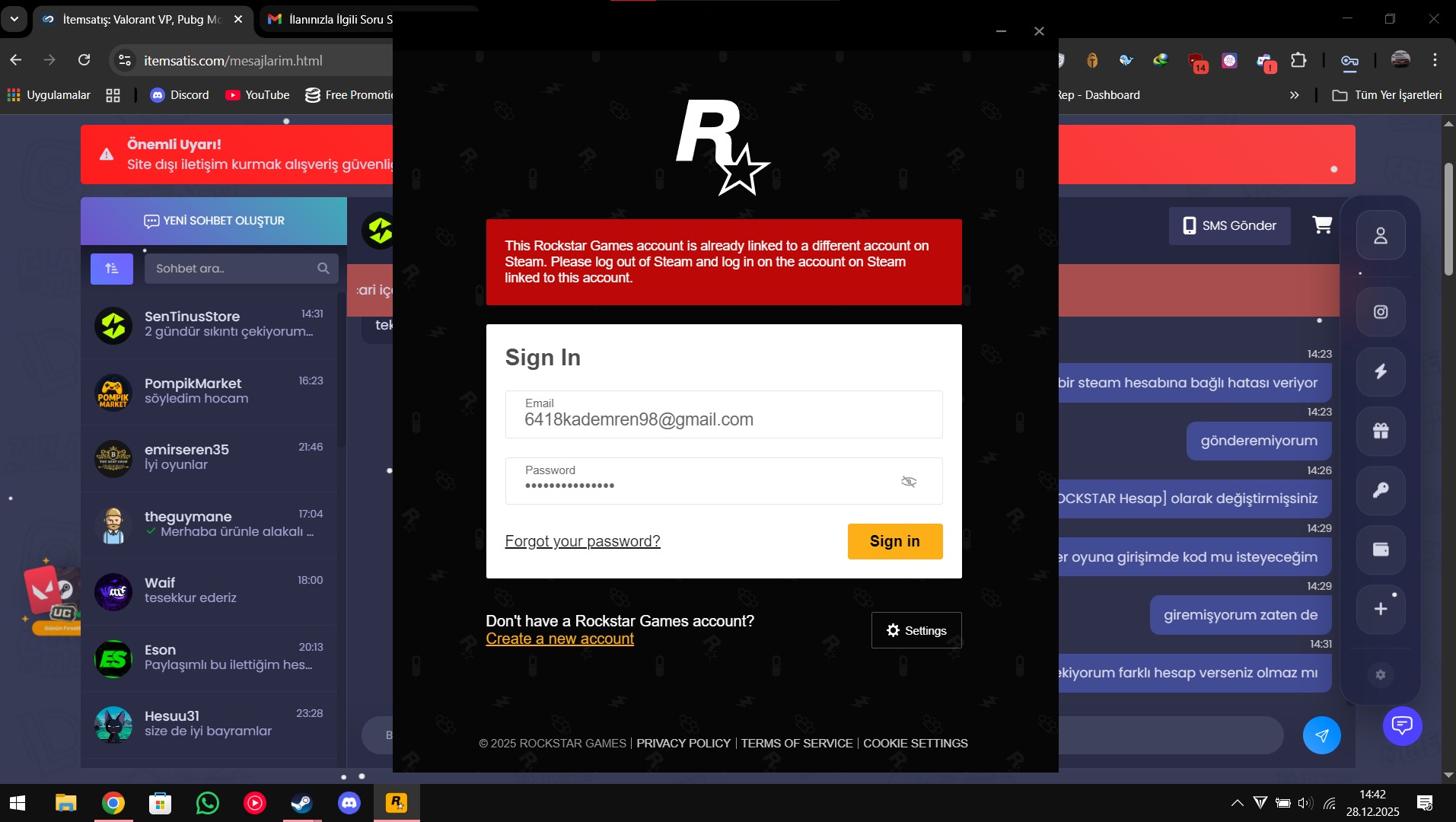Open Windows Start menu
This screenshot has width=1456, height=822.
[x=18, y=803]
